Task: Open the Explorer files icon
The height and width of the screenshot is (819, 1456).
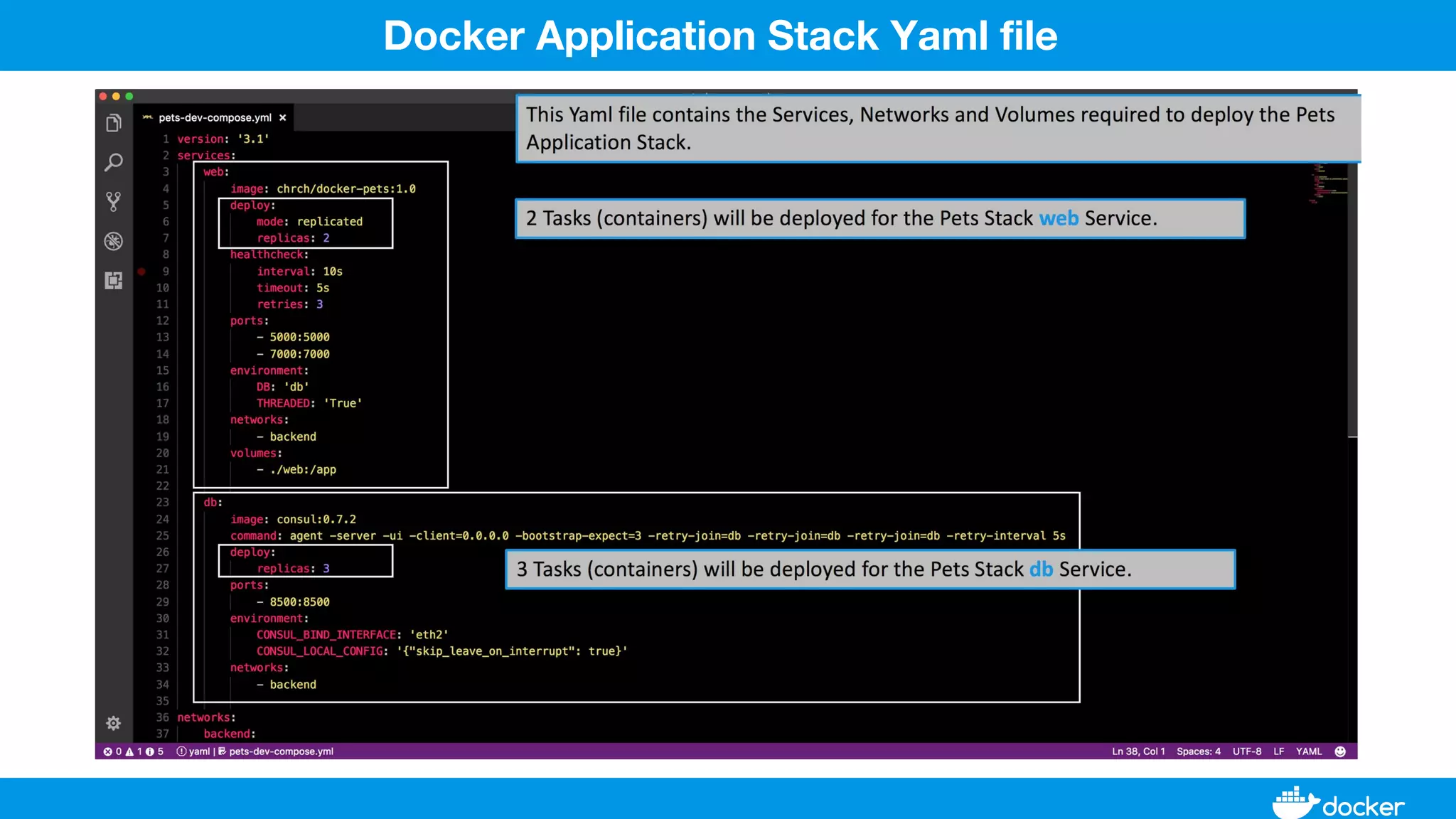Action: (114, 124)
